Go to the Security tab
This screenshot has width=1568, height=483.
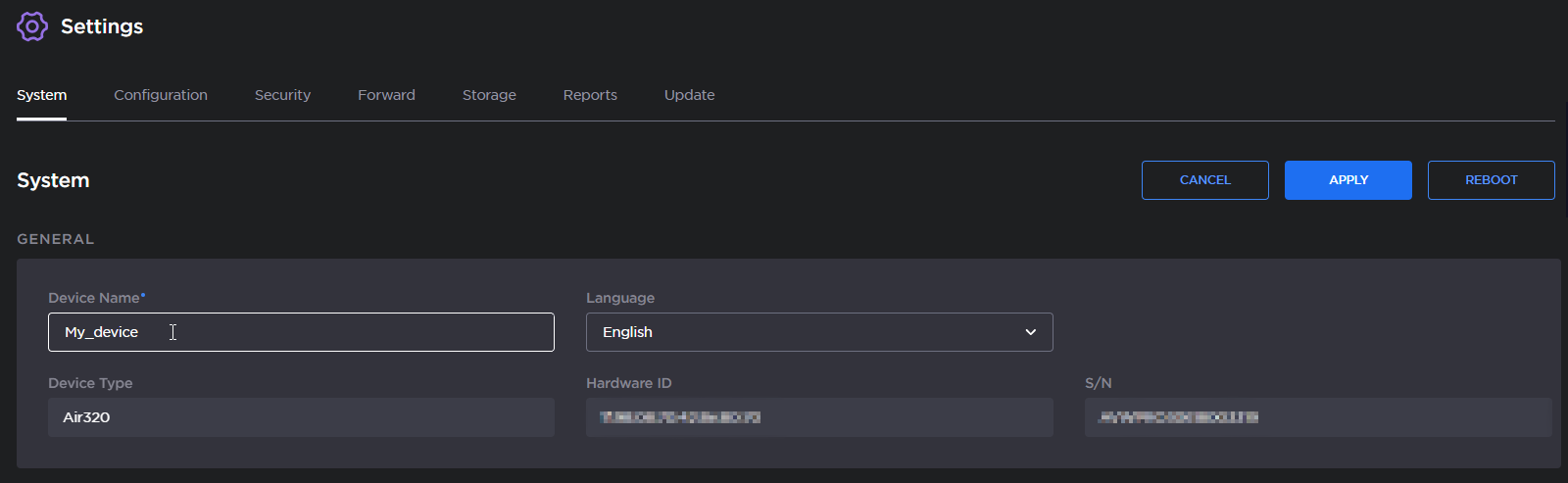click(282, 95)
